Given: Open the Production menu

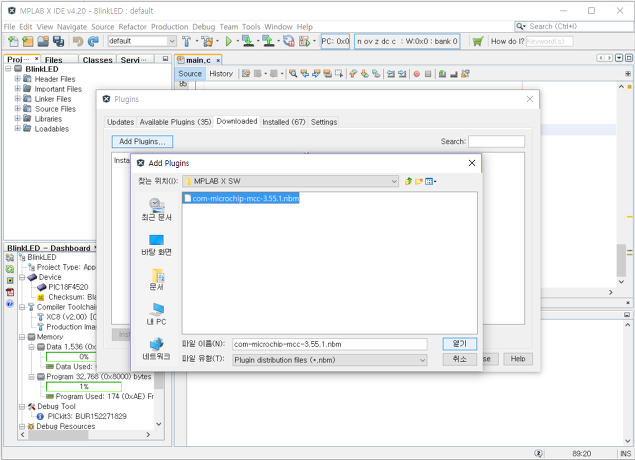Looking at the screenshot, I should [170, 27].
